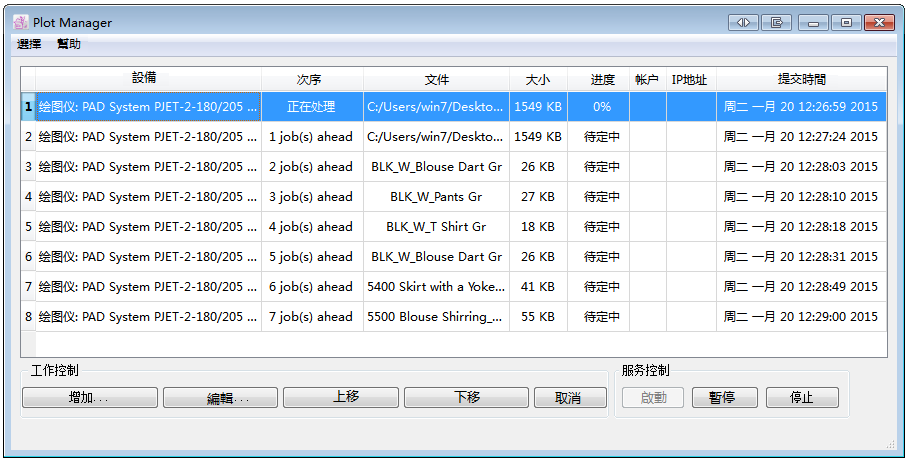Move job up with 上移 button
Screen dimensions: 908x462
(346, 398)
